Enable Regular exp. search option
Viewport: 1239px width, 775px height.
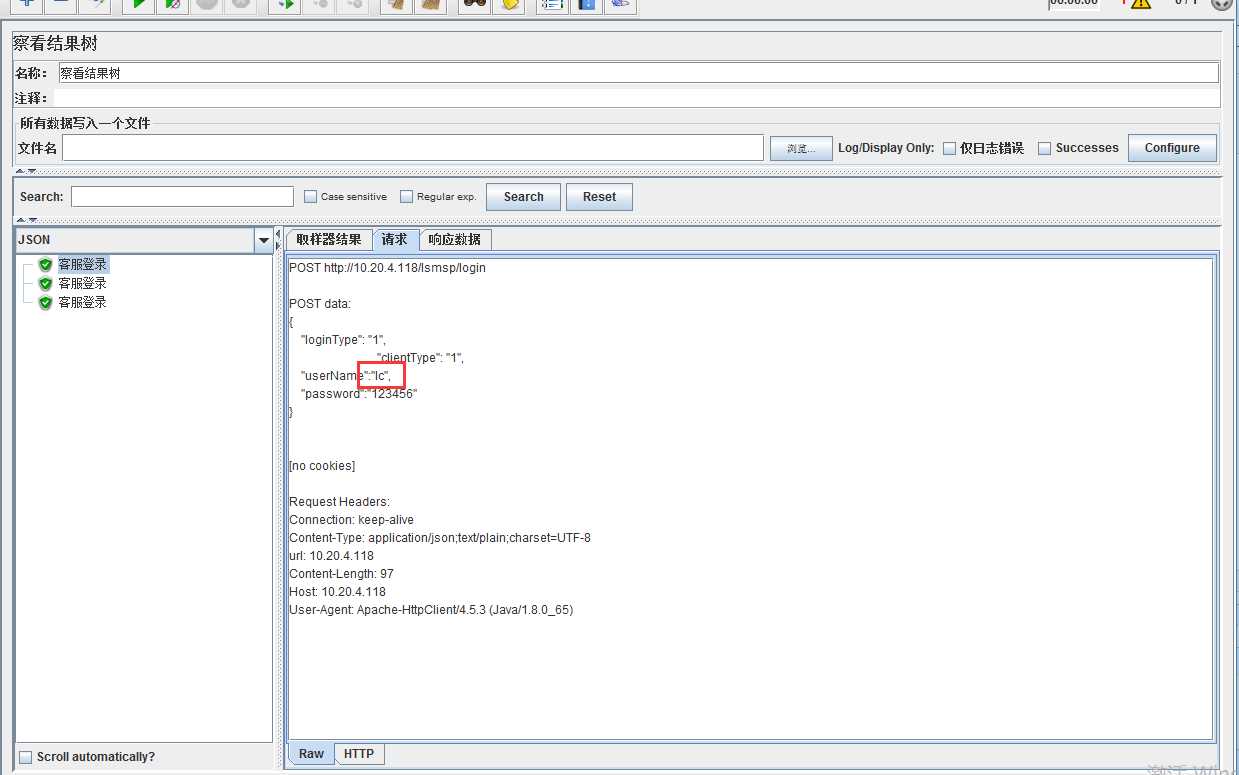406,197
